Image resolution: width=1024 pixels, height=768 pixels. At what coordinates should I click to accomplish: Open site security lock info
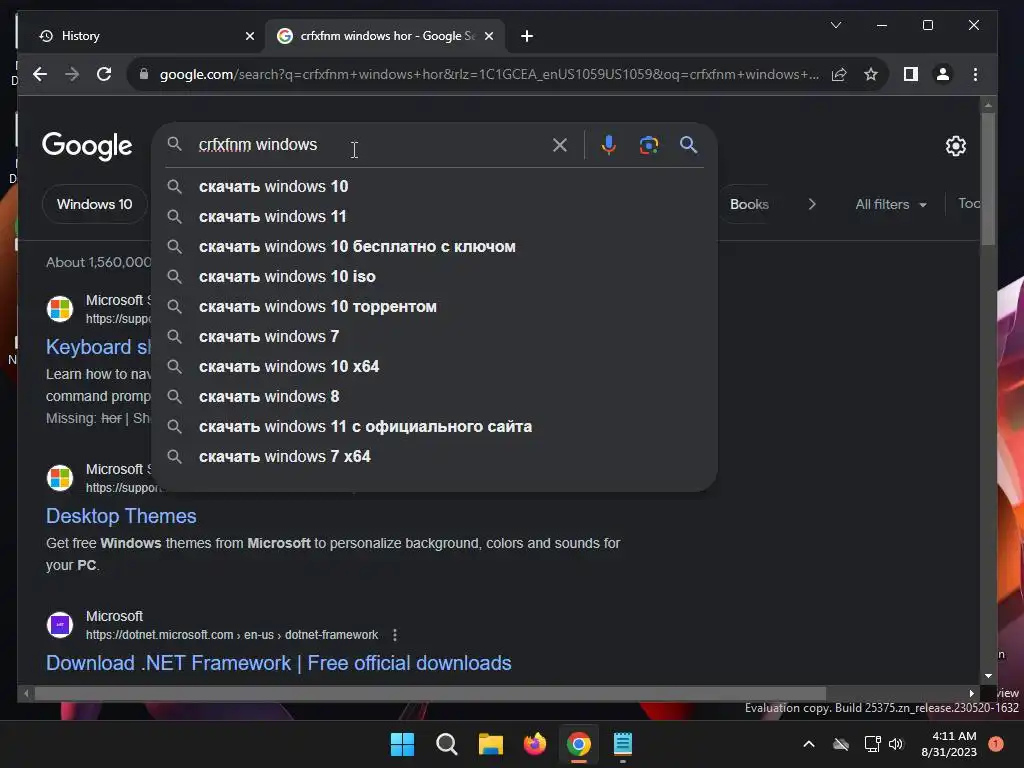144,74
